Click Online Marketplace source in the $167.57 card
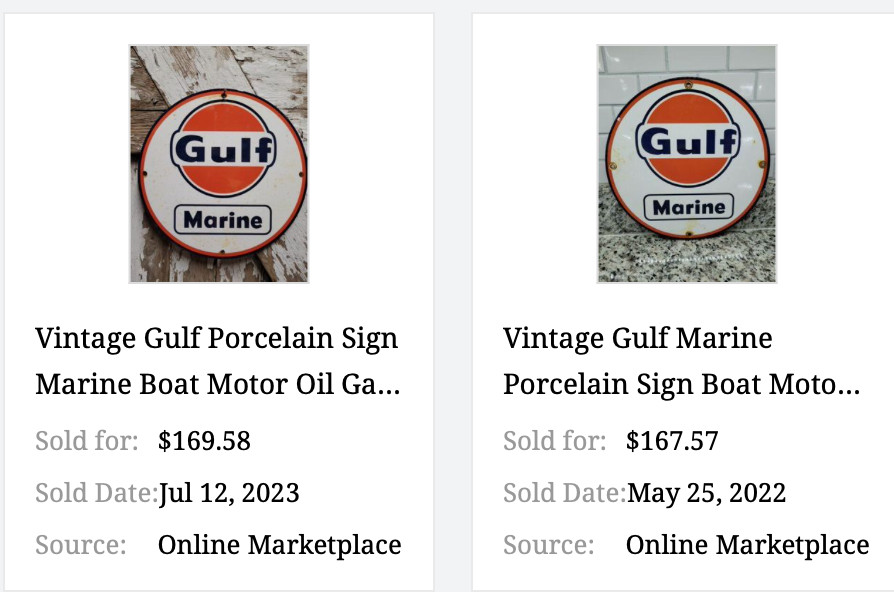The width and height of the screenshot is (894, 592). click(747, 545)
